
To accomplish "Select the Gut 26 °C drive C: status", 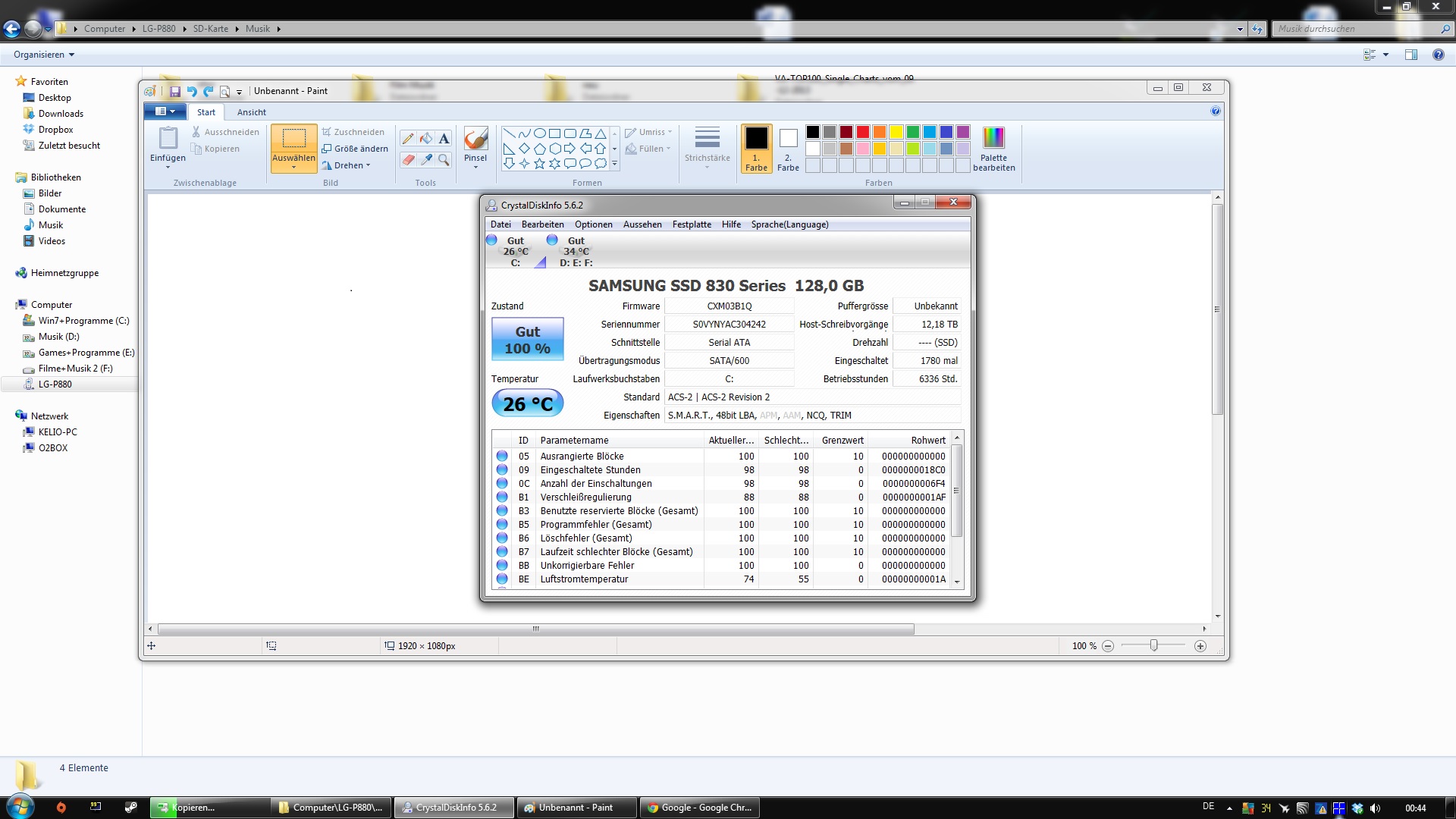I will [x=516, y=251].
